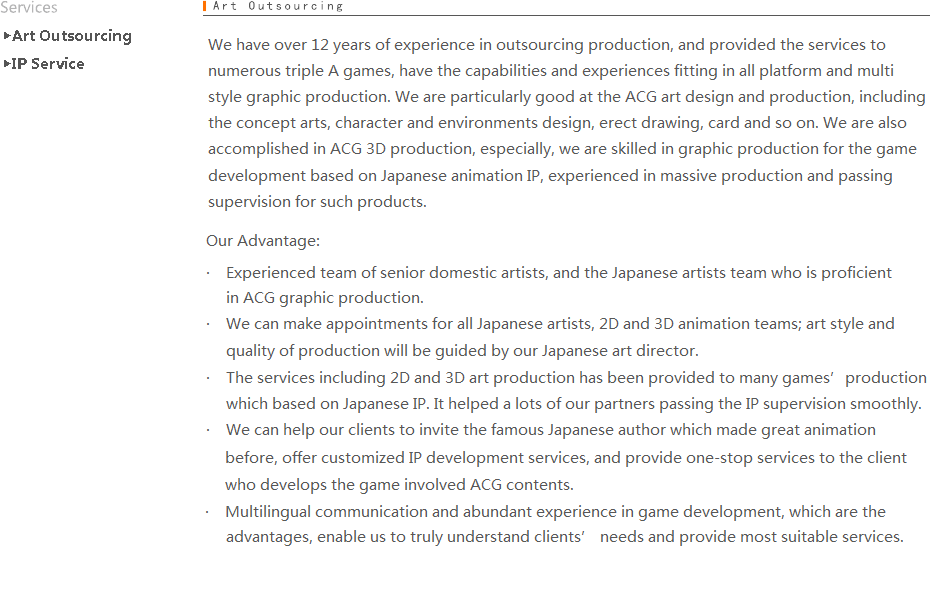930x597 pixels.
Task: Open the IP Service sidebar link
Action: coord(48,64)
